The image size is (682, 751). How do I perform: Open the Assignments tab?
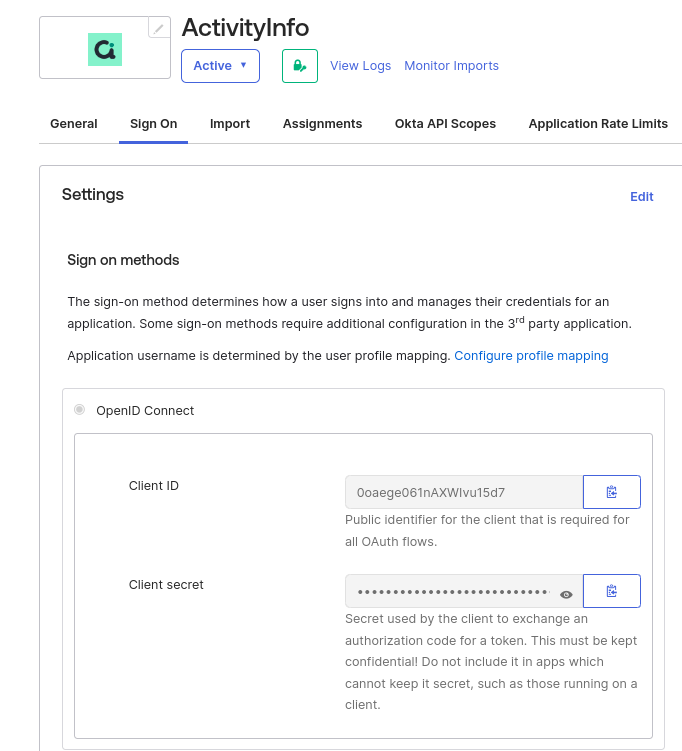[322, 124]
